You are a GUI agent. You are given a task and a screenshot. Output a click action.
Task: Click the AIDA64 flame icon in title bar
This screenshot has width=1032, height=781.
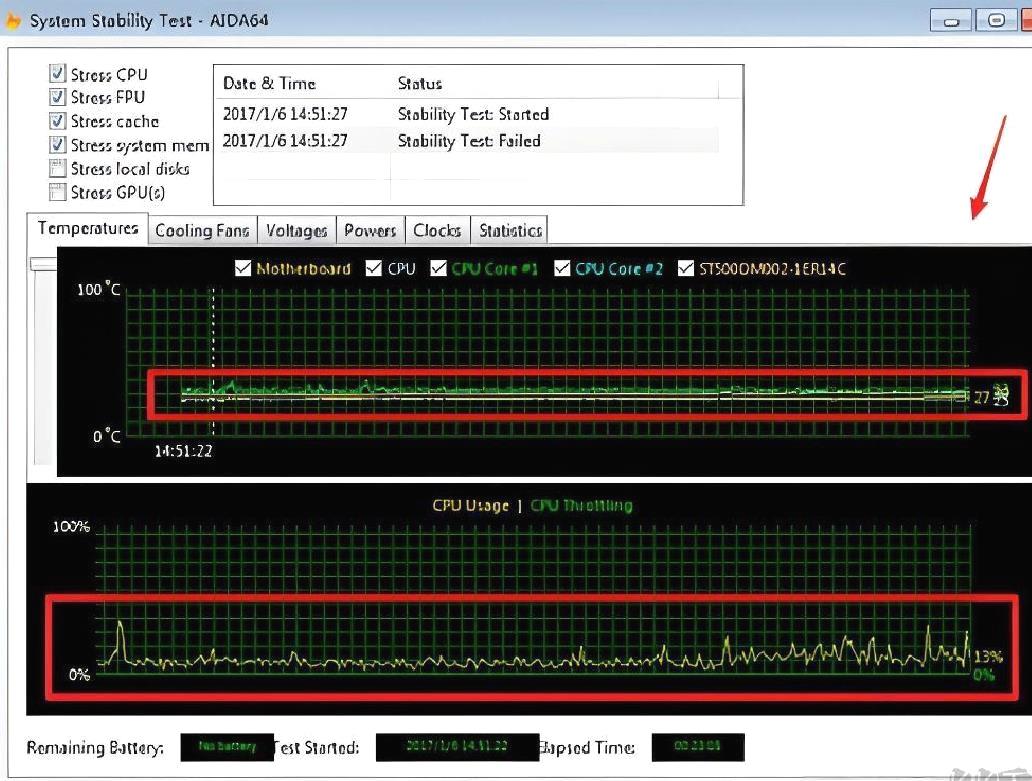pos(12,20)
